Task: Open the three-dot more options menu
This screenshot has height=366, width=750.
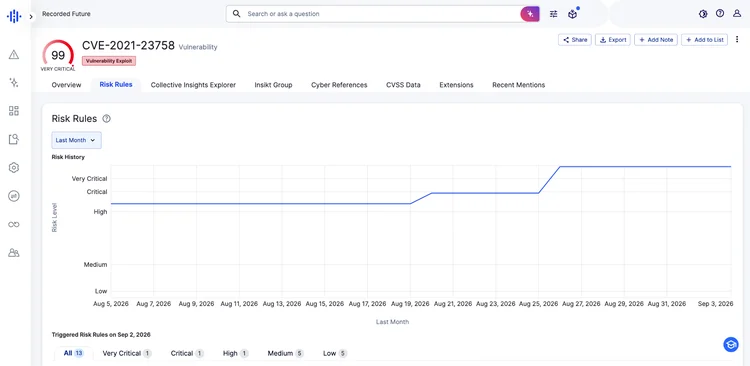Action: pyautogui.click(x=737, y=39)
